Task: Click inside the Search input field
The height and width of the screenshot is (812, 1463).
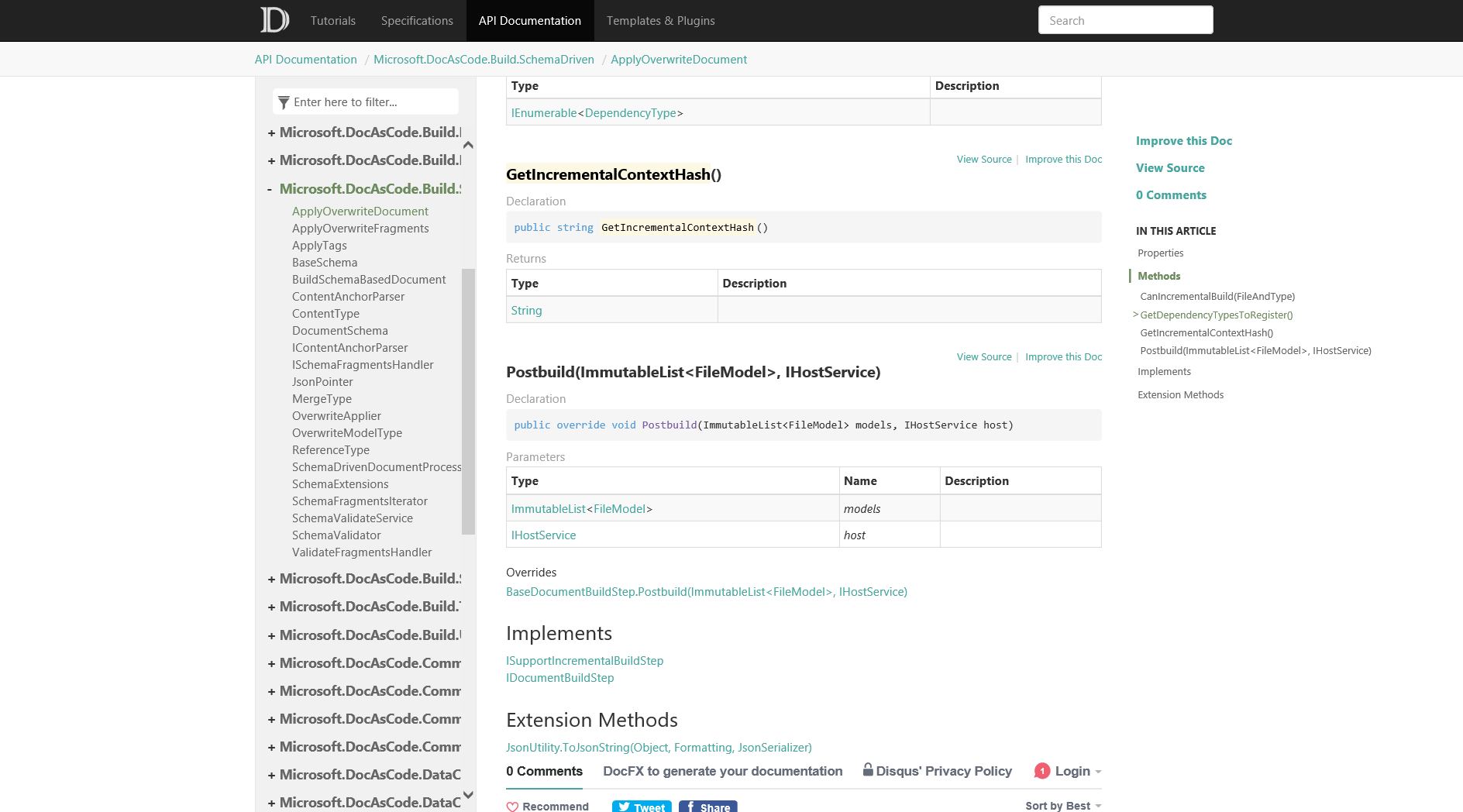Action: [x=1125, y=20]
